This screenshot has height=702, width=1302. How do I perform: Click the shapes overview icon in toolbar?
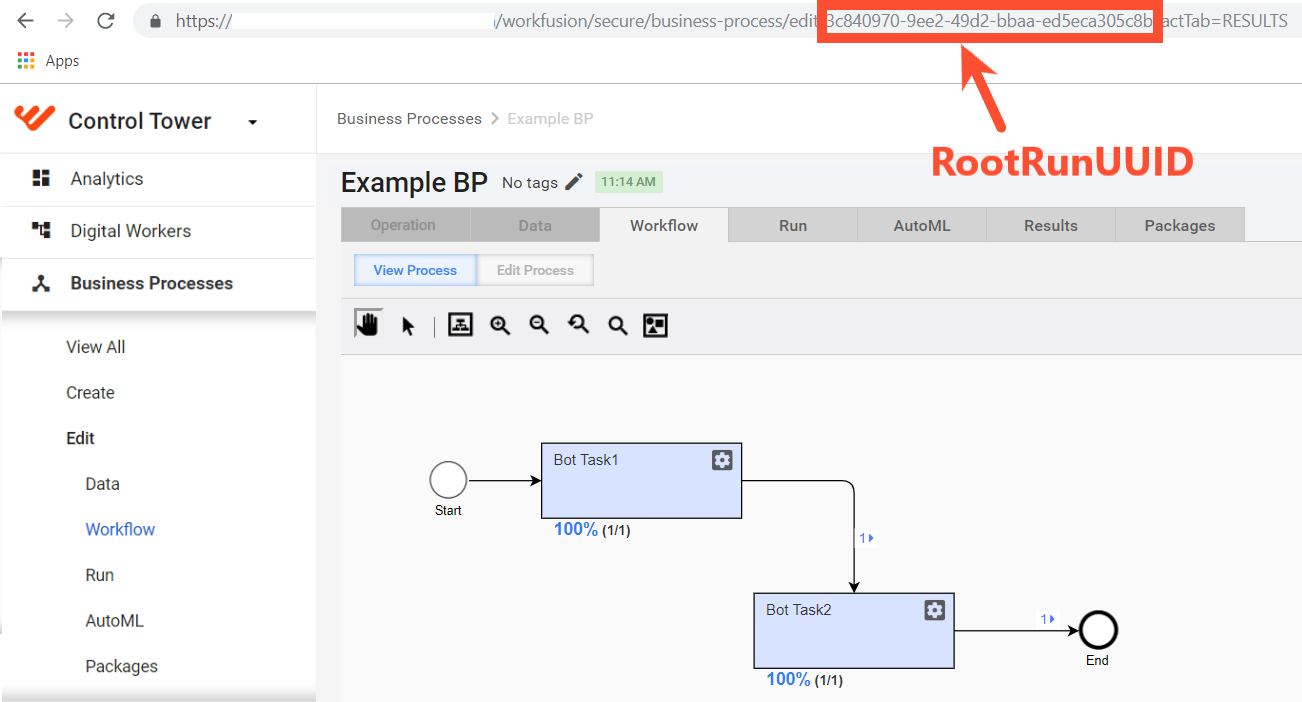655,325
